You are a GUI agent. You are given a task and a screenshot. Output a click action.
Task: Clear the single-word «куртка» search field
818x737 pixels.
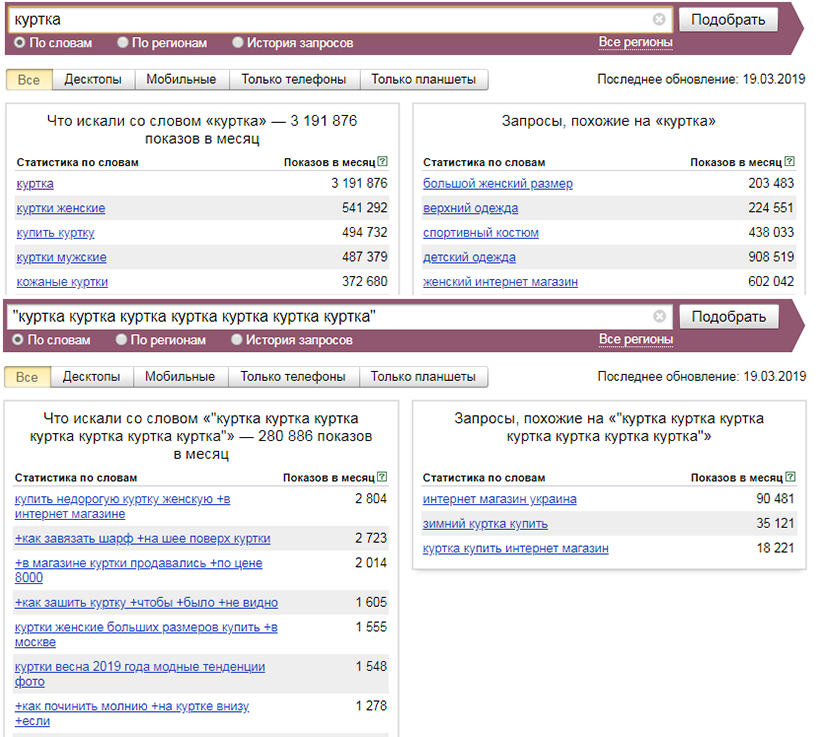(x=659, y=19)
